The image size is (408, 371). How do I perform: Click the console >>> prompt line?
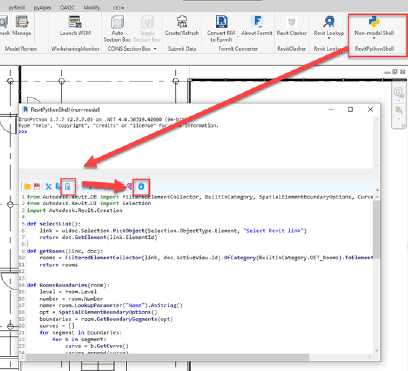click(x=23, y=132)
